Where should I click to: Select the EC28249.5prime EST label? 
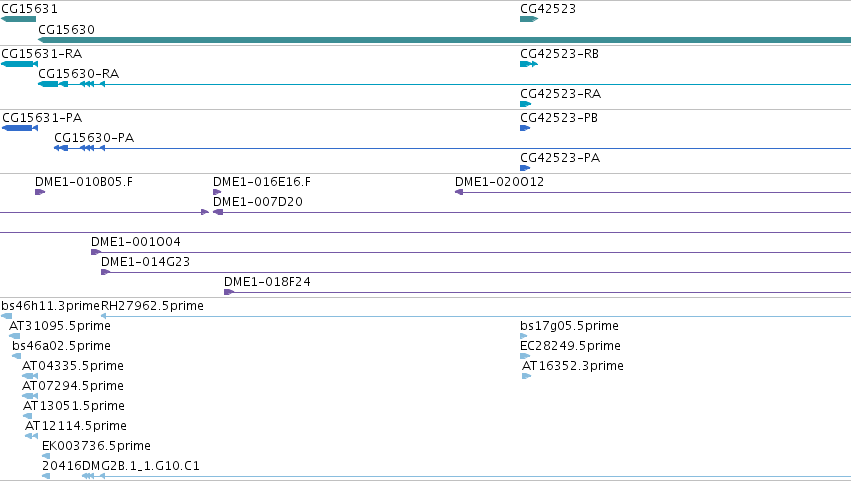[570, 346]
